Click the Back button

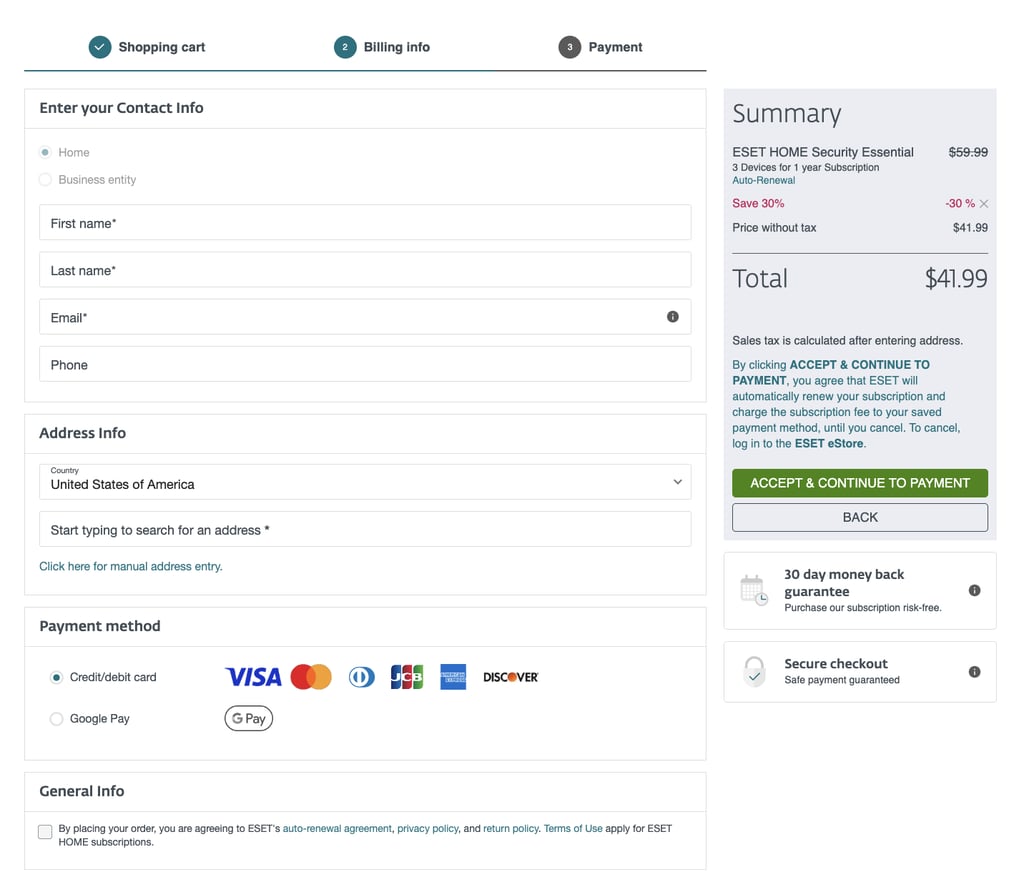click(859, 517)
